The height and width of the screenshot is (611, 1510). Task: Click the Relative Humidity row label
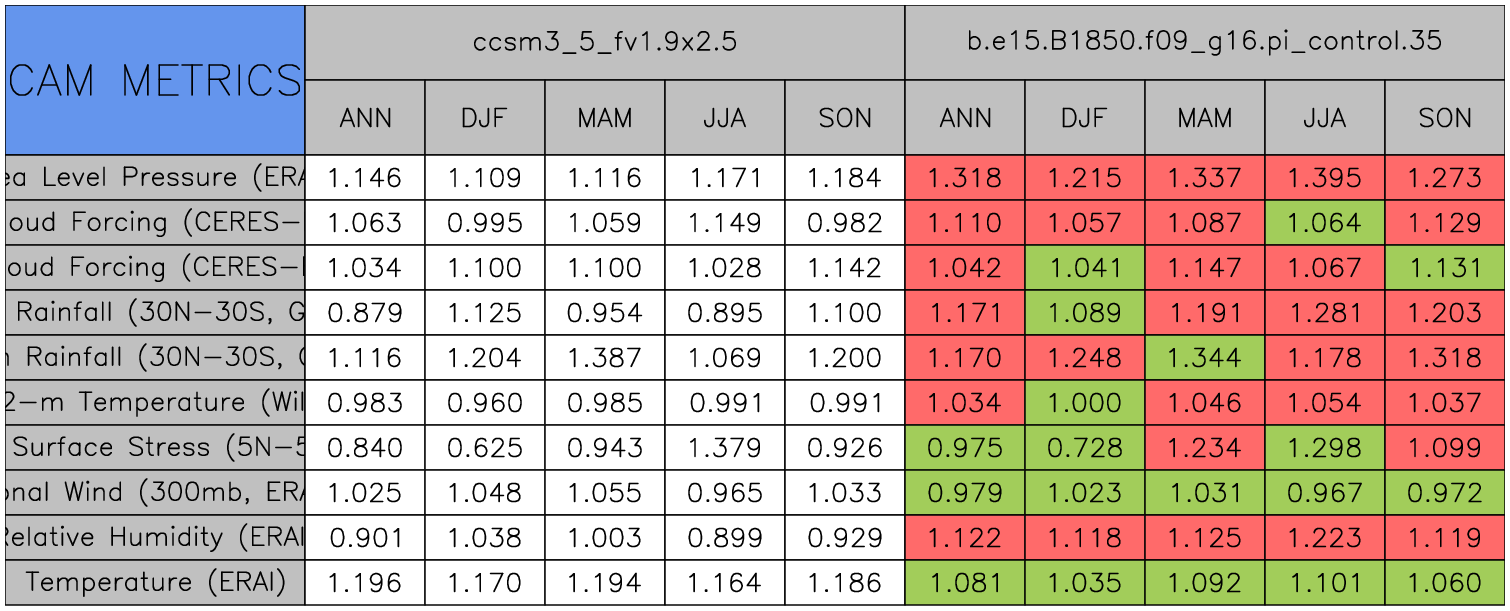tap(155, 537)
